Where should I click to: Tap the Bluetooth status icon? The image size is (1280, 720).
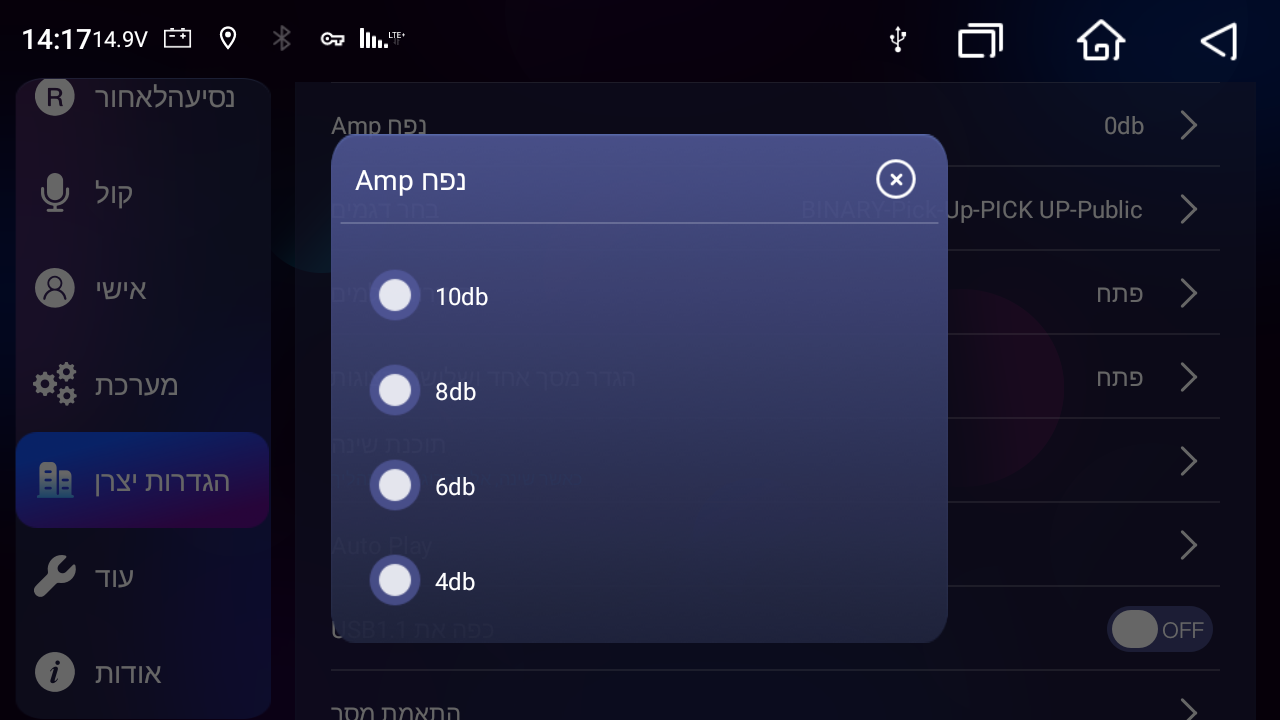click(282, 39)
